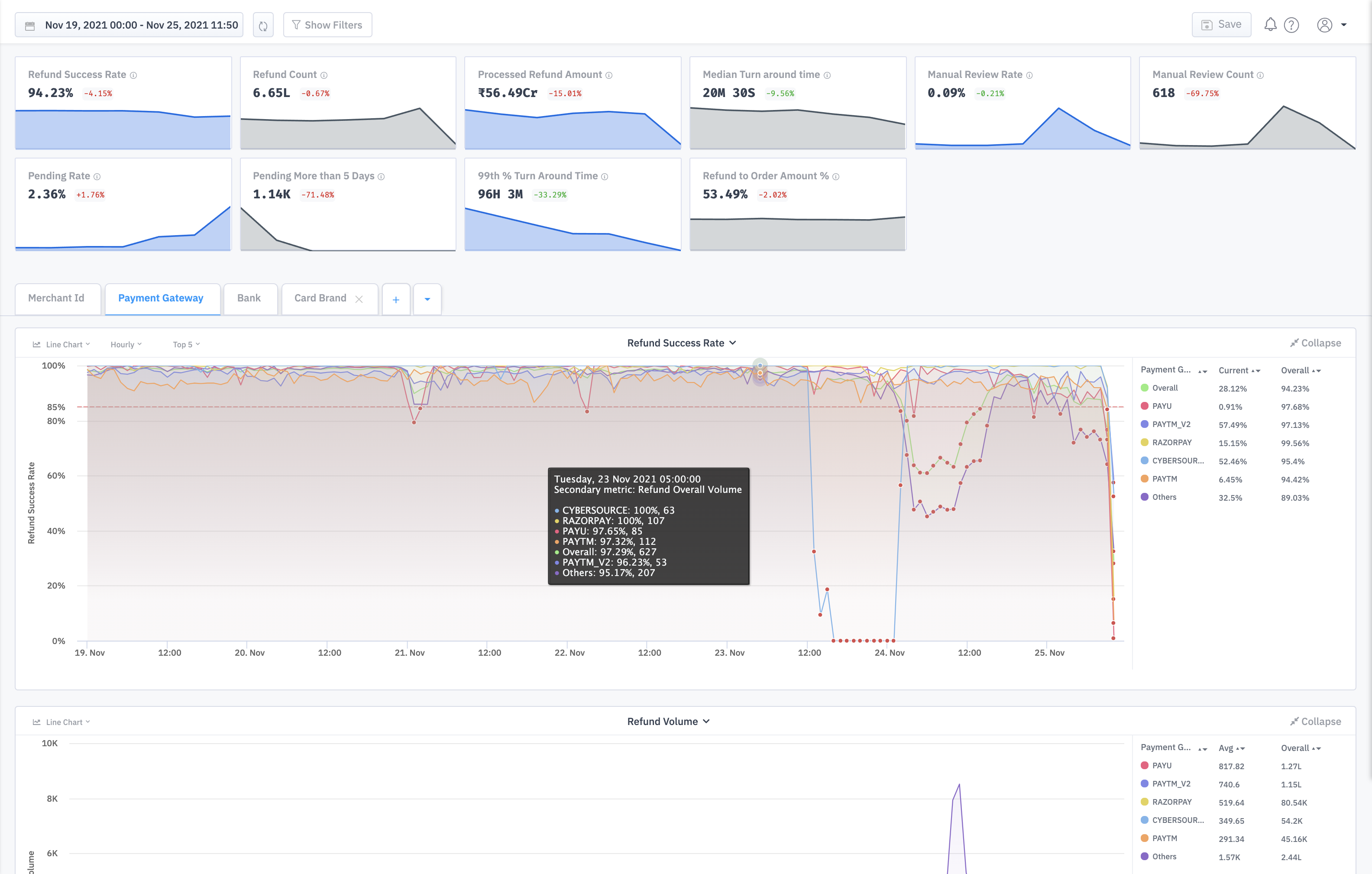Click the refresh icon next to date range
The image size is (1372, 874).
pyautogui.click(x=262, y=26)
